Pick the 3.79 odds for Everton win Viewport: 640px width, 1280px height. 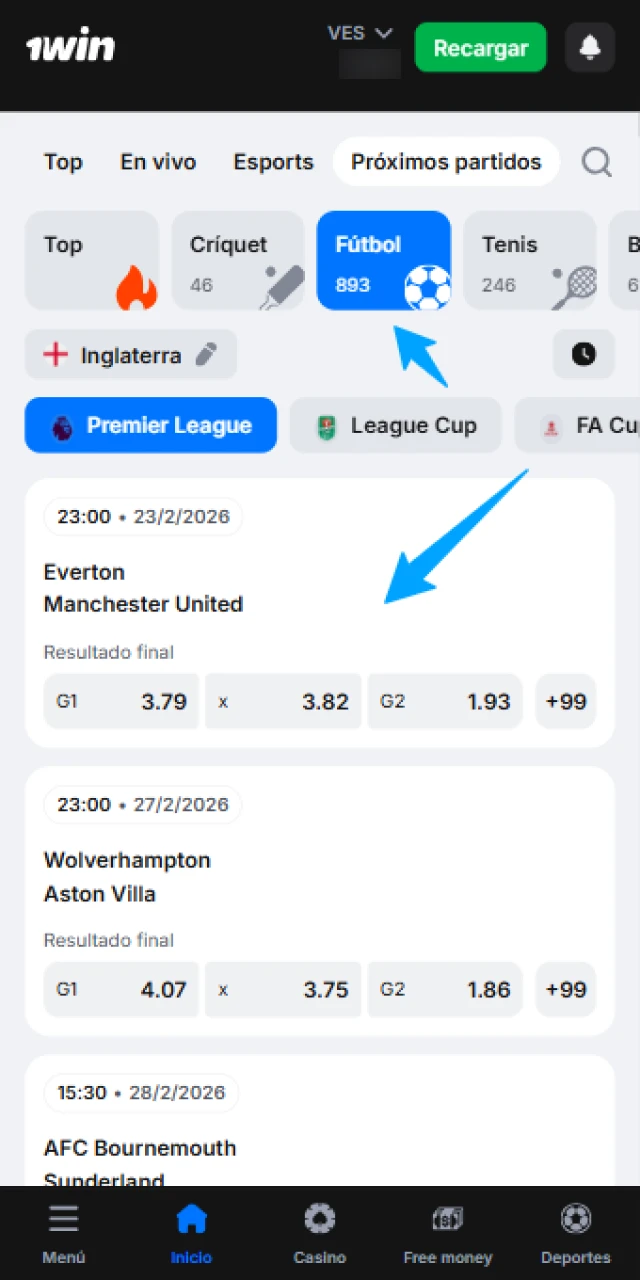(x=121, y=701)
